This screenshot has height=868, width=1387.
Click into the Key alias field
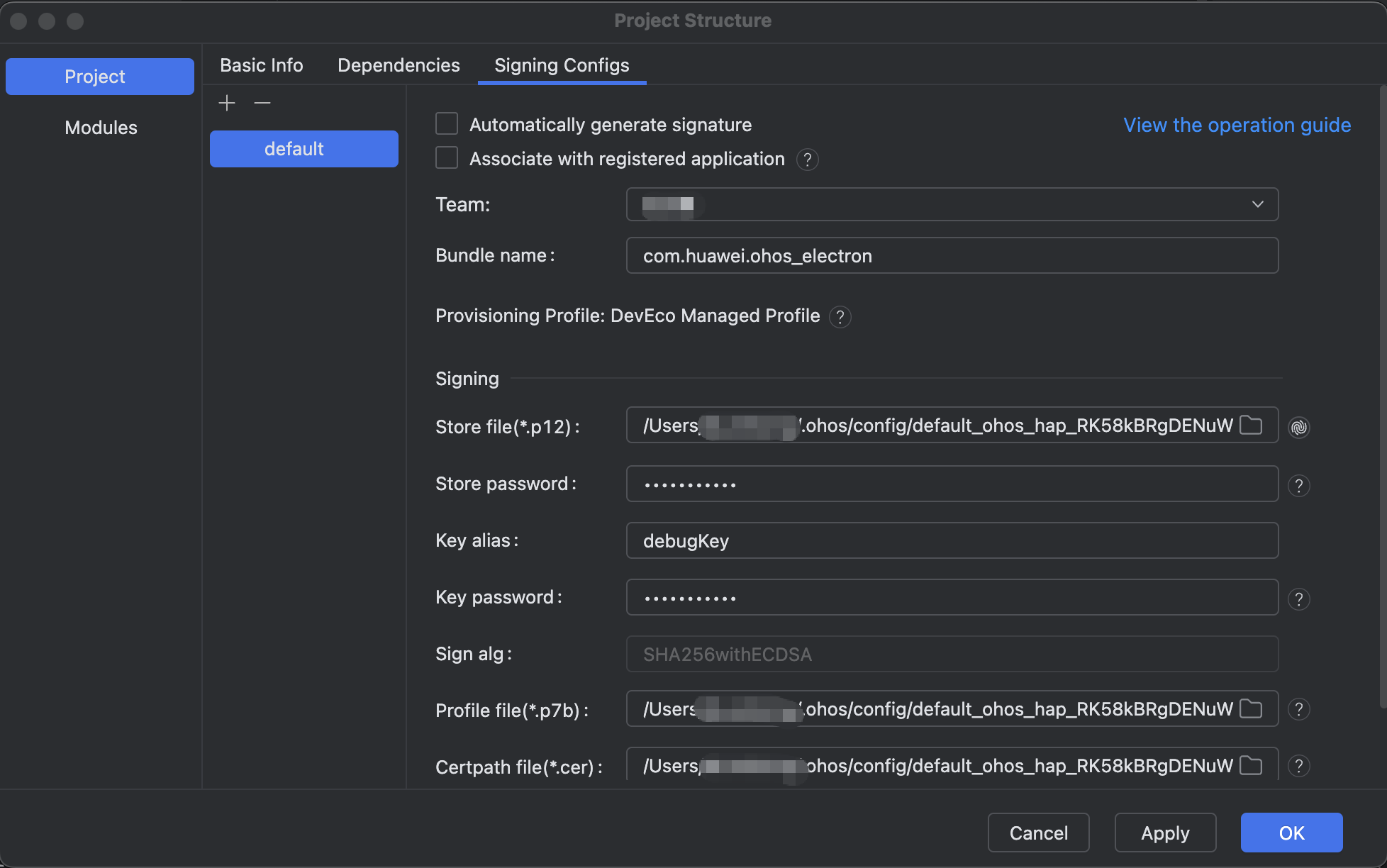pyautogui.click(x=952, y=540)
